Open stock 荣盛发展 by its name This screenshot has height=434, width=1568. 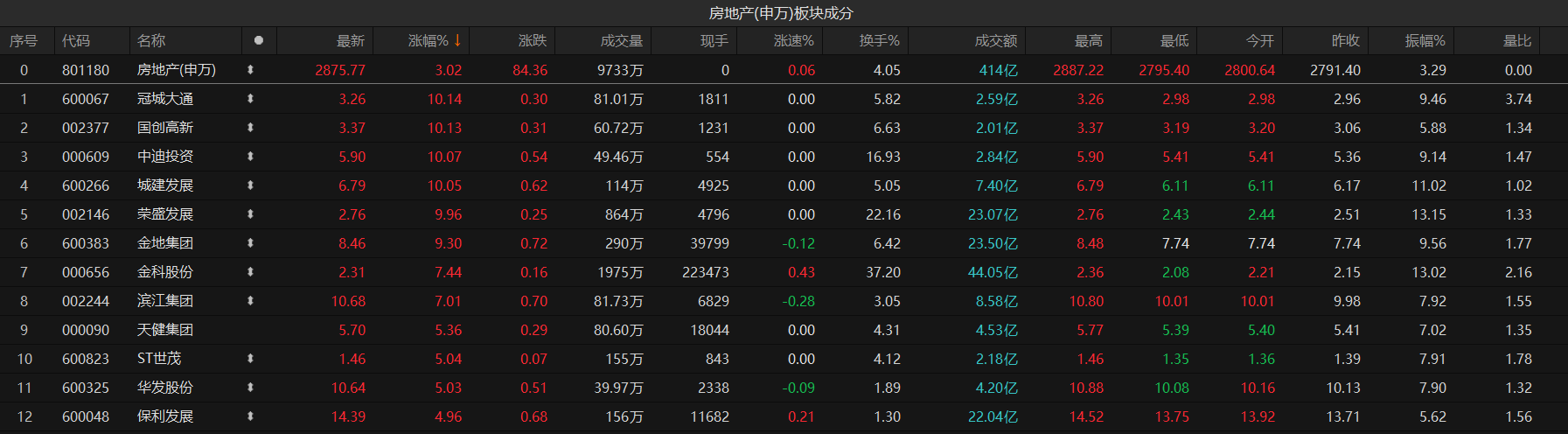165,214
